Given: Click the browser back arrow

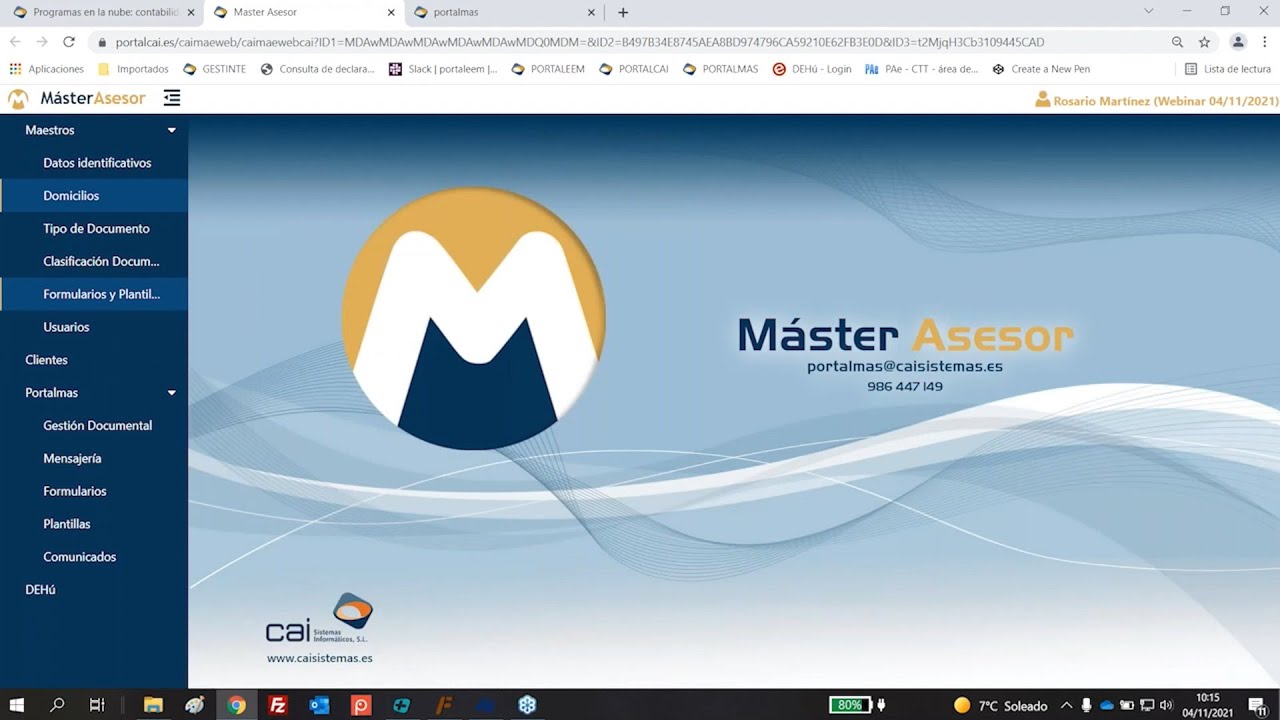Looking at the screenshot, I should coord(15,42).
